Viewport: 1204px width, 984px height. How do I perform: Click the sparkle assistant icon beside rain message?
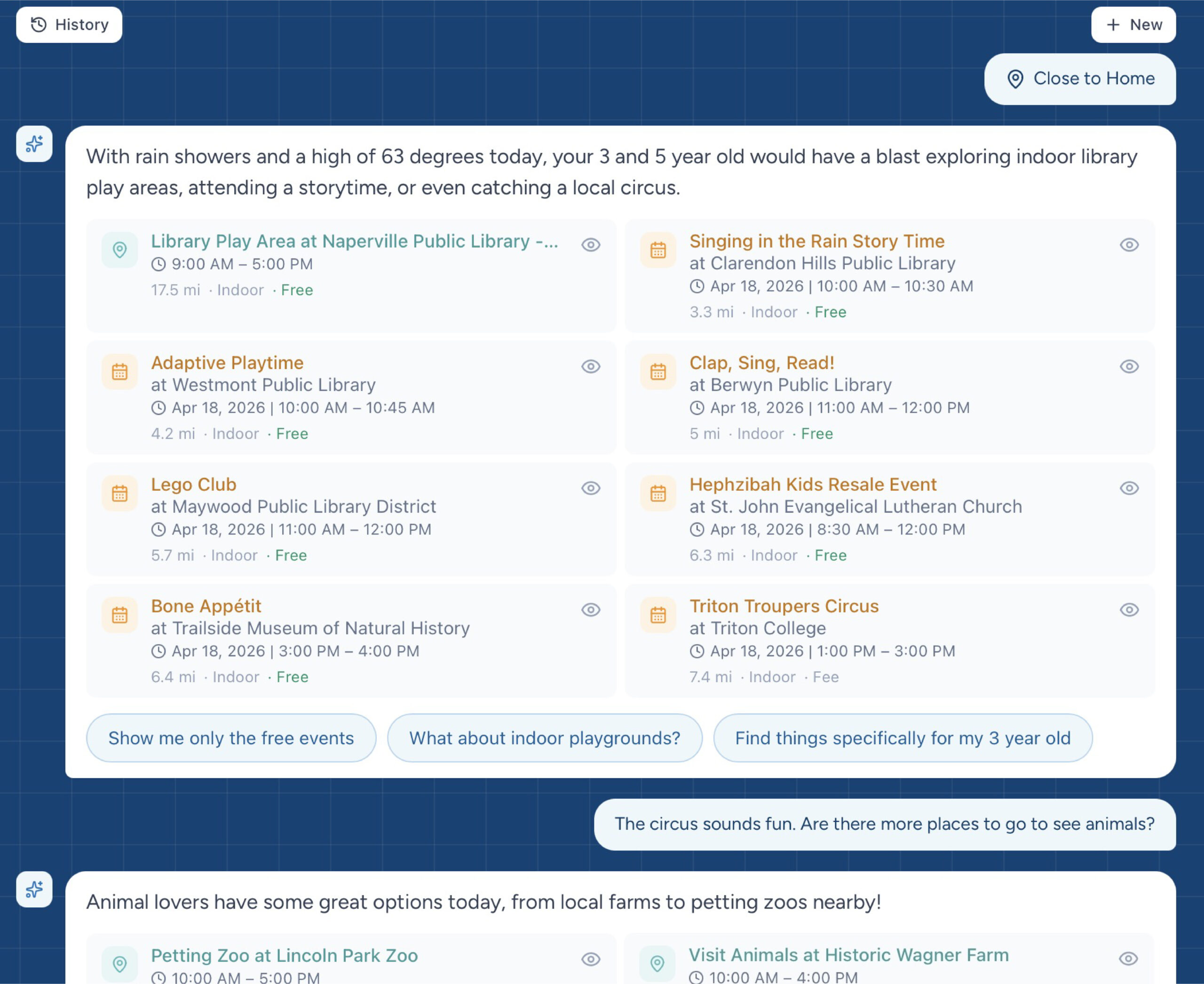[x=35, y=144]
